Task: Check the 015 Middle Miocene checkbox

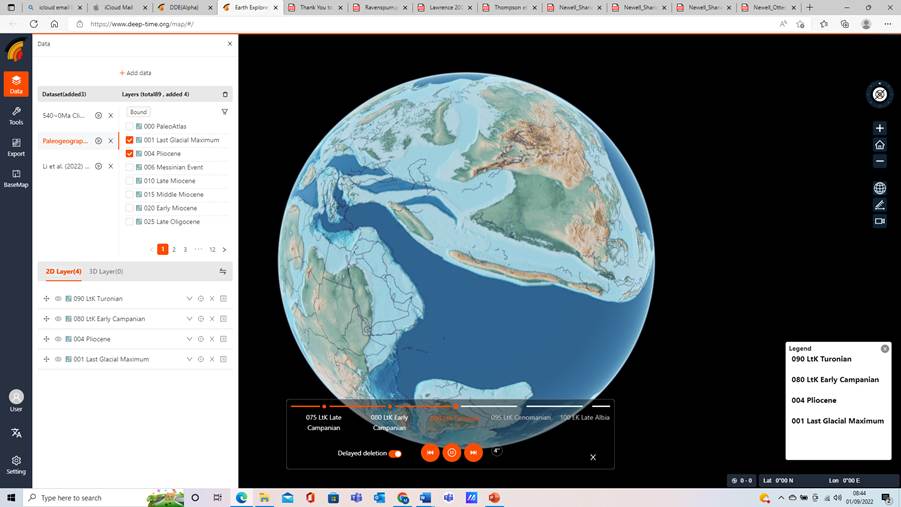Action: click(x=129, y=194)
